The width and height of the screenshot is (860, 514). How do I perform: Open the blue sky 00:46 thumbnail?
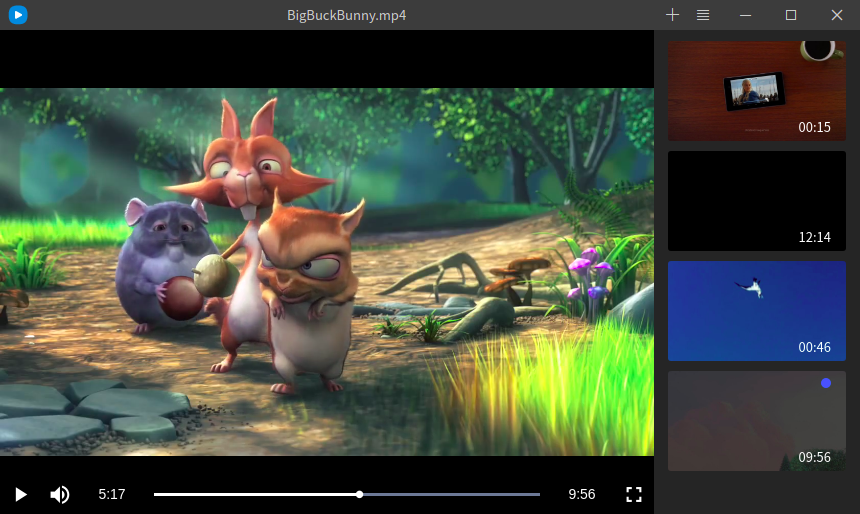[x=756, y=311]
